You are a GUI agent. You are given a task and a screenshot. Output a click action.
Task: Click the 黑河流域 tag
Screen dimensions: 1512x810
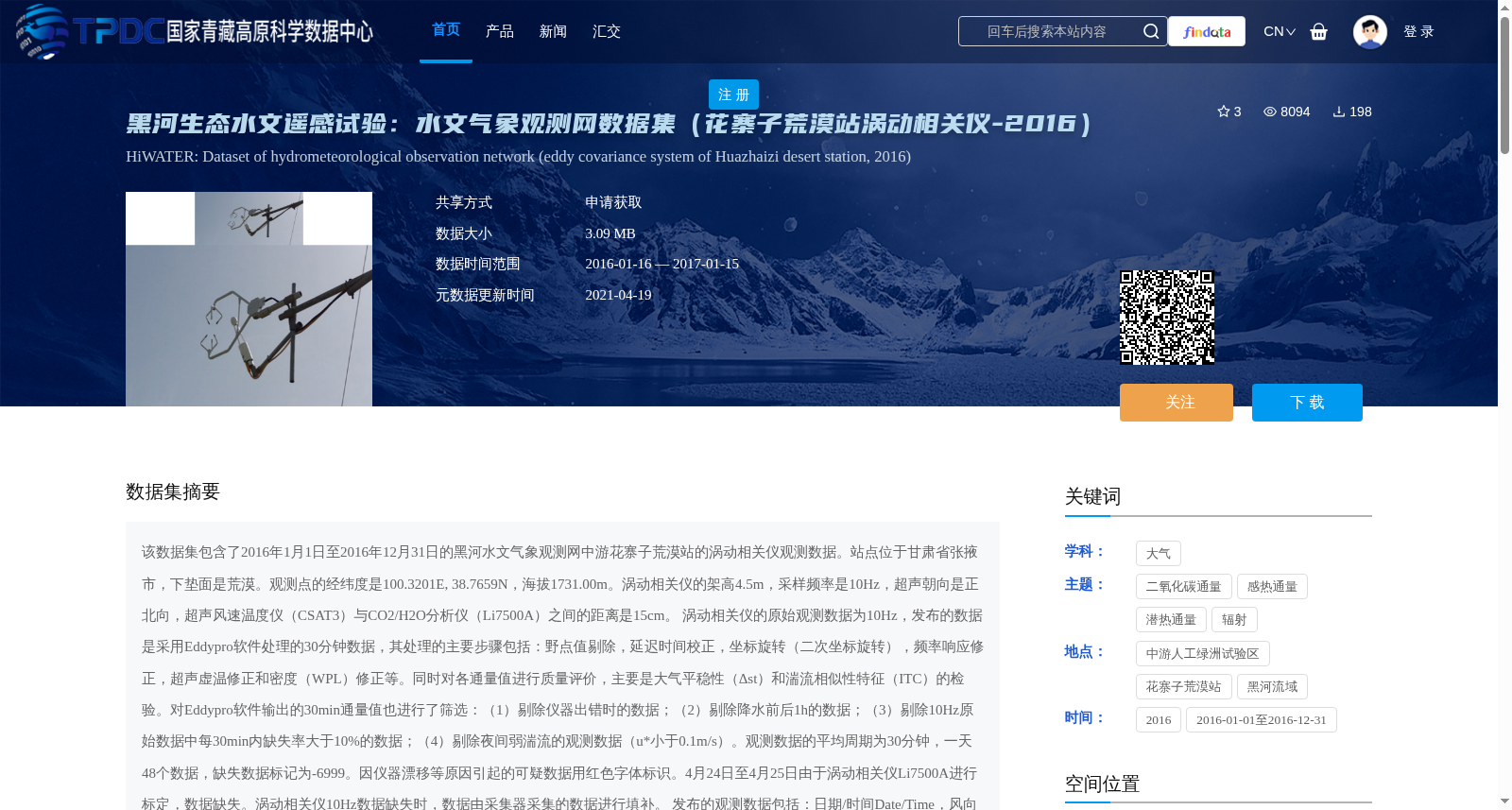[x=1272, y=687]
